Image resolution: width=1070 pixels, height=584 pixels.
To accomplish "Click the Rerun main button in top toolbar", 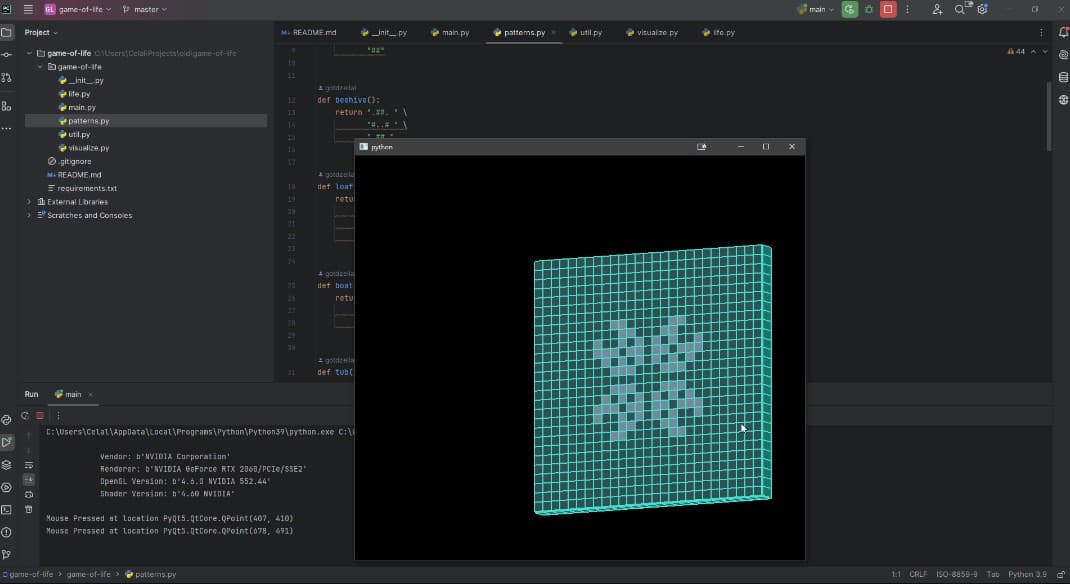I will (849, 9).
